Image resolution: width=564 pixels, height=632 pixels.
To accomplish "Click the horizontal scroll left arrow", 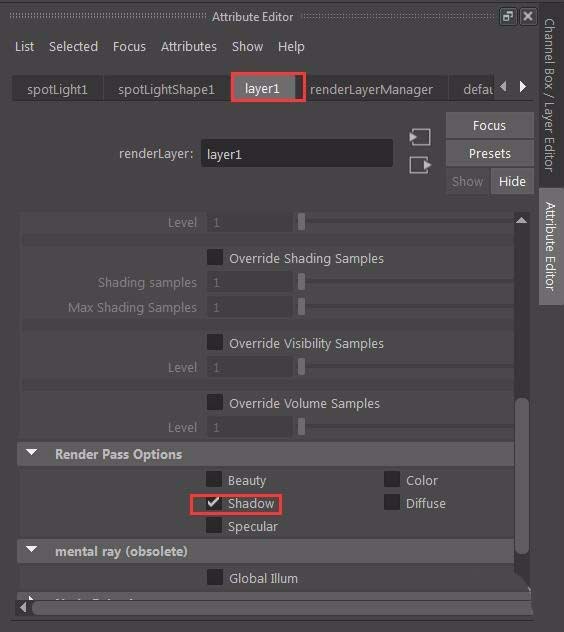I will click(x=23, y=607).
